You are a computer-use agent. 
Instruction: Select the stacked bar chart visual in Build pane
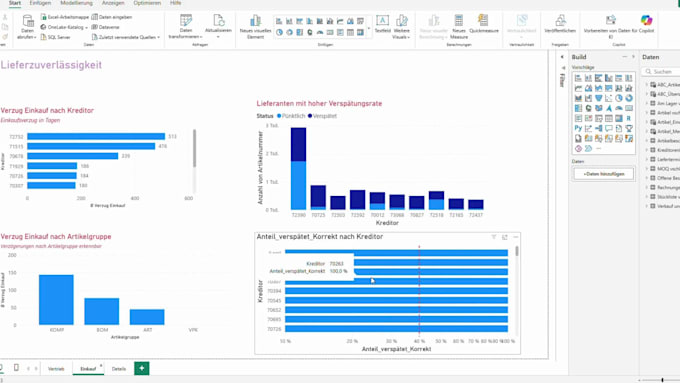tap(578, 78)
